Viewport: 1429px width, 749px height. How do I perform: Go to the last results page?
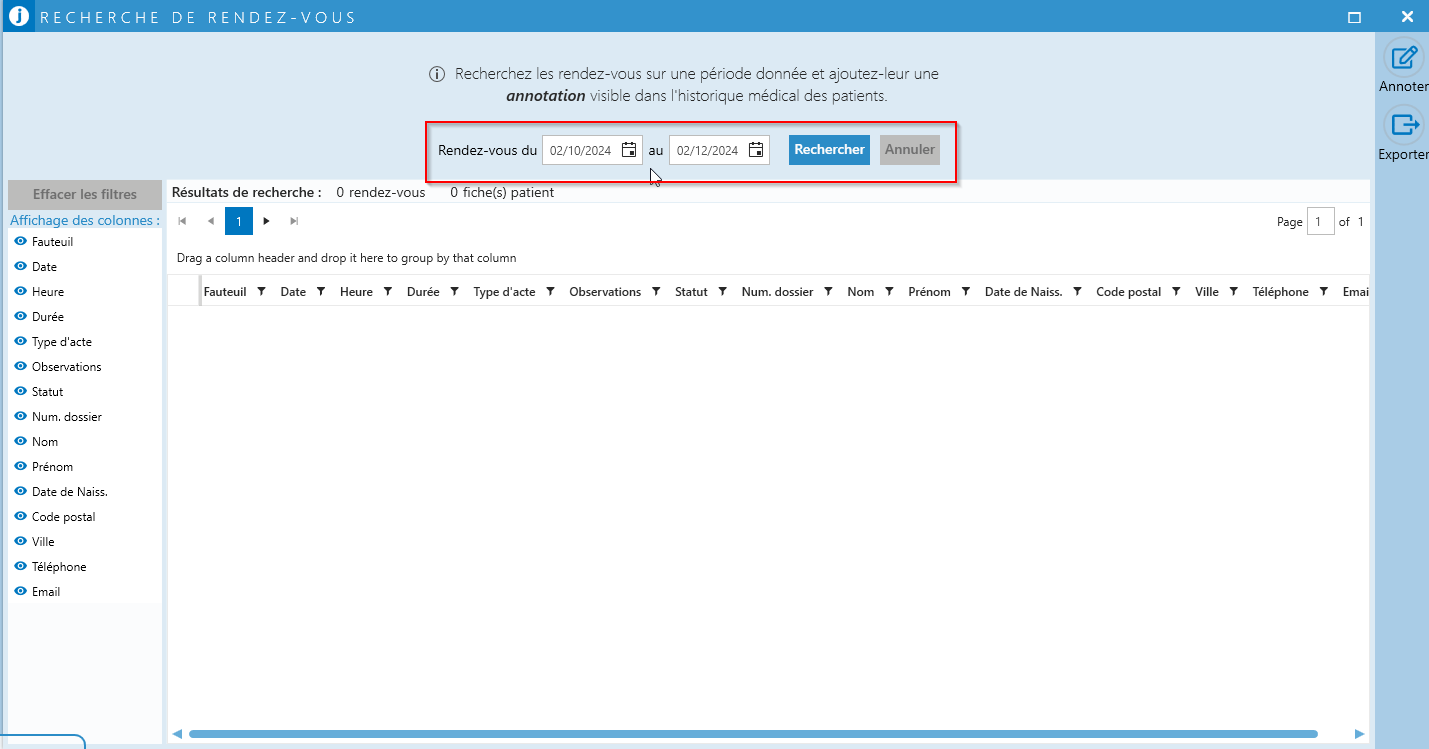point(294,221)
